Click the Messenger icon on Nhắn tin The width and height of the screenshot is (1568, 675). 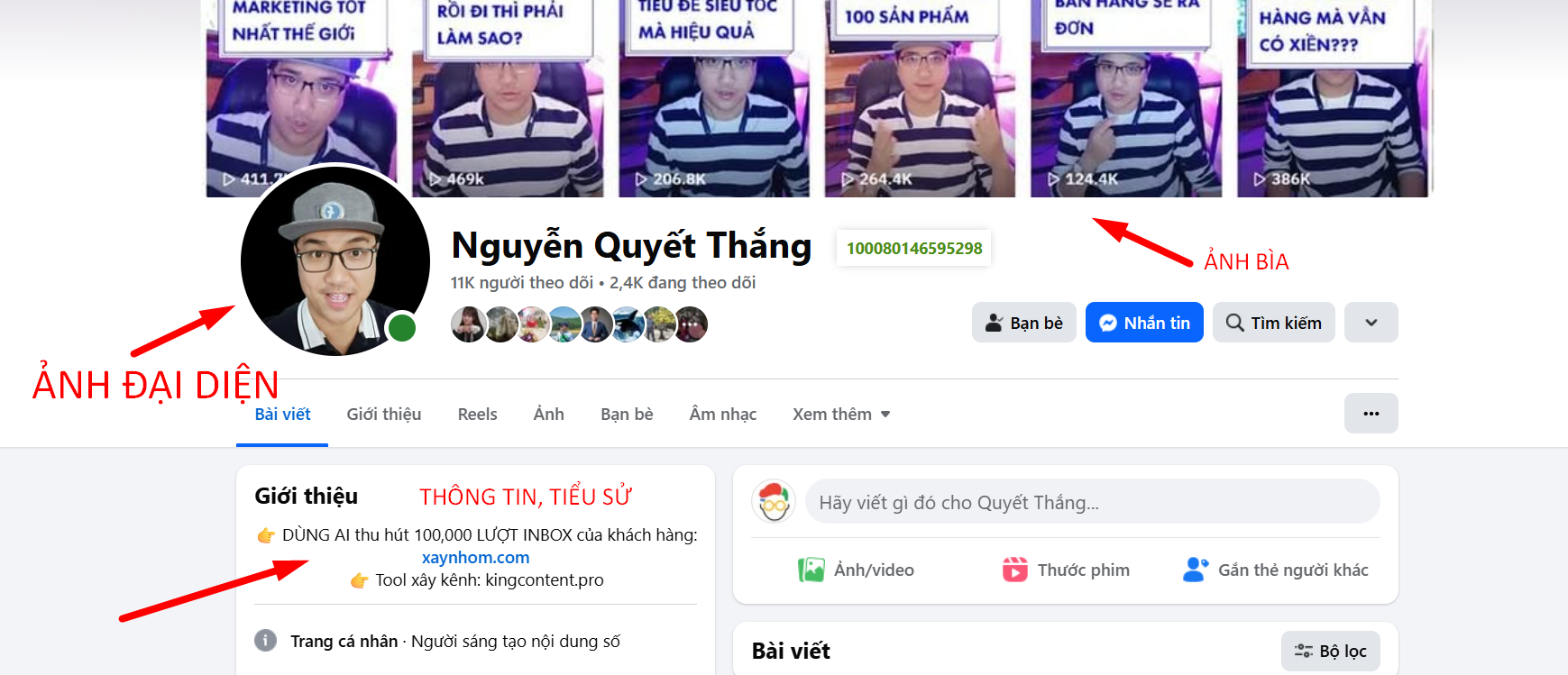click(x=1108, y=323)
